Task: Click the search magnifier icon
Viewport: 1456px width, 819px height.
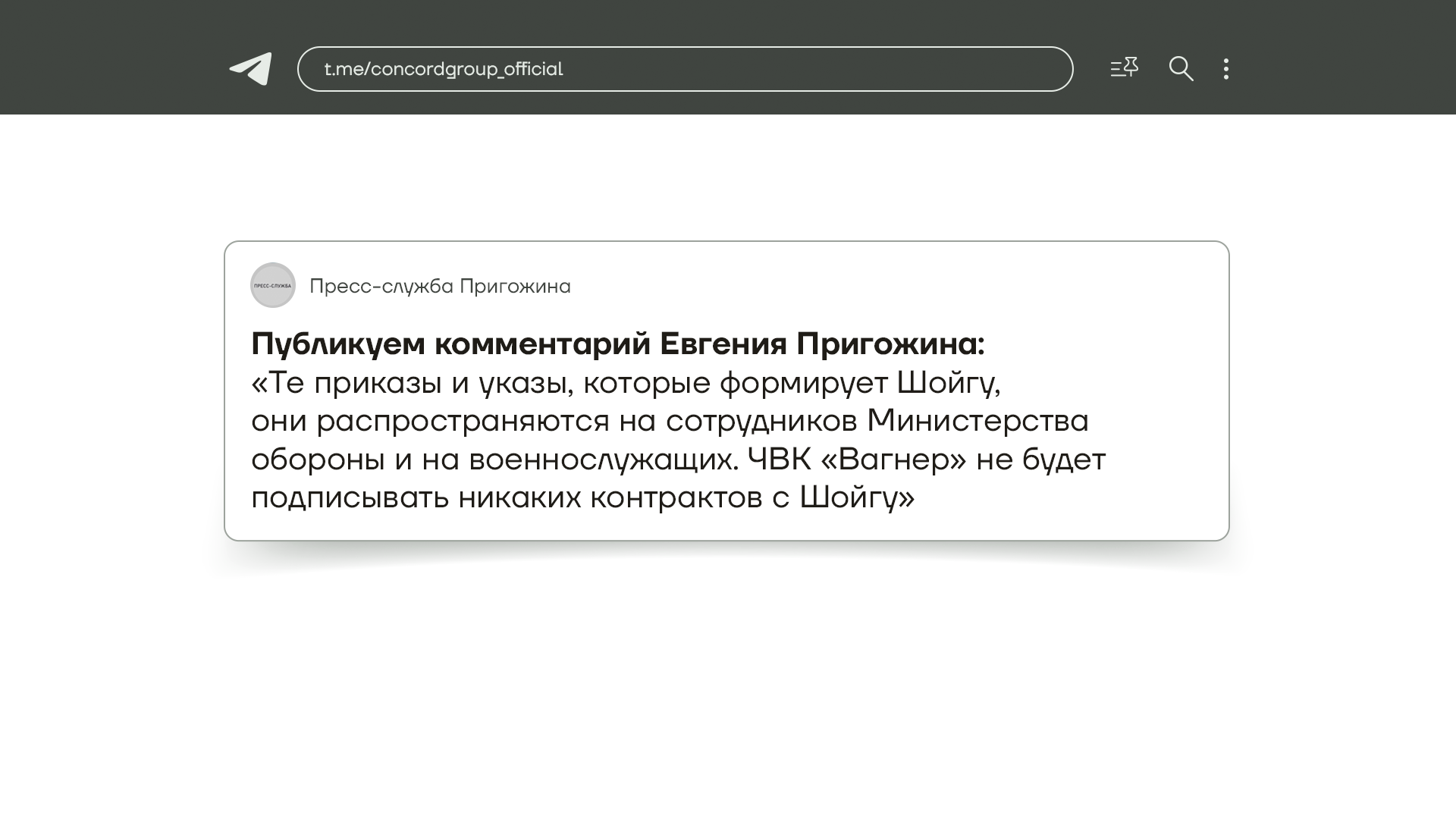Action: 1181,69
